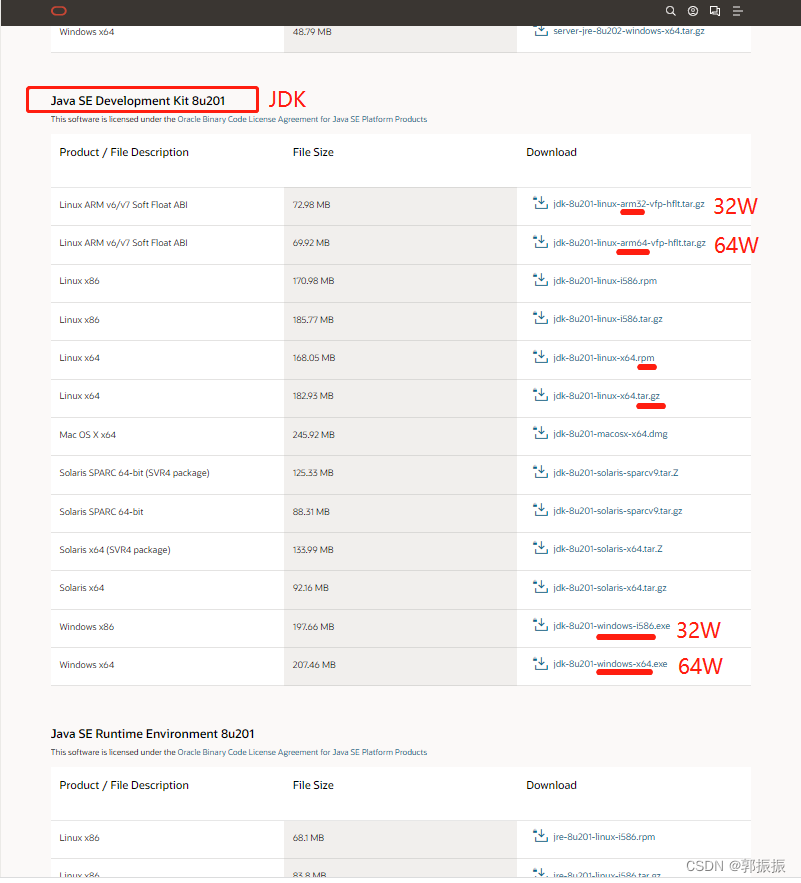The width and height of the screenshot is (801, 883).
Task: Click download icon for jdk-8u201-solaris-sparcv9.tar.gz
Action: (x=540, y=510)
